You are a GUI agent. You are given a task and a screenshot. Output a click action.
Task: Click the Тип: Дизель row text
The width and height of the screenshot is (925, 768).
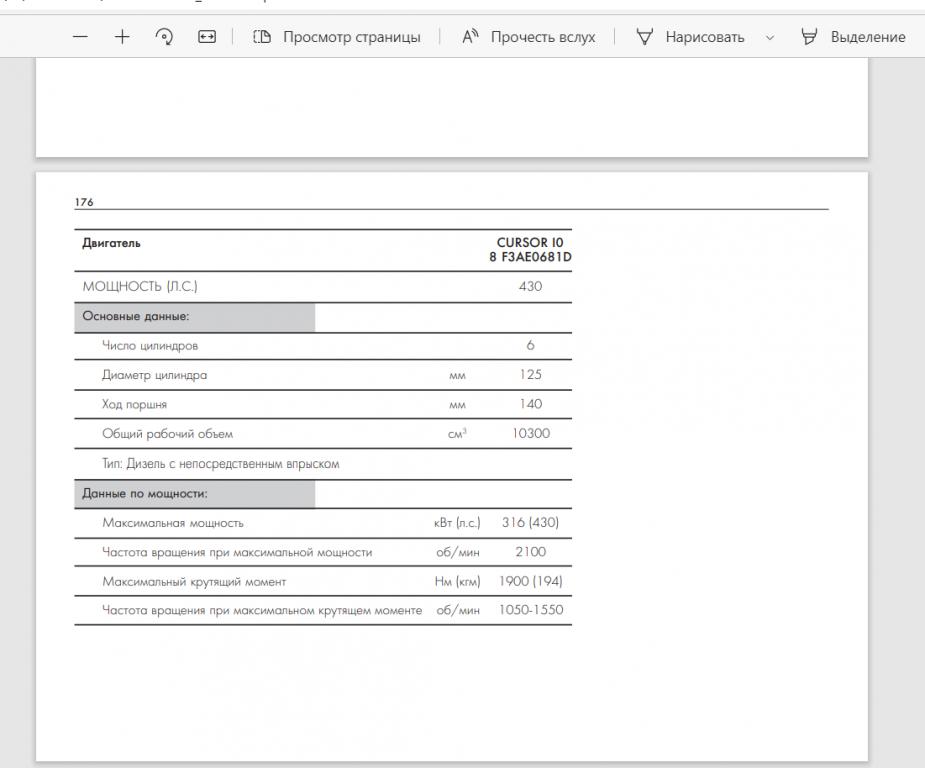(221, 464)
